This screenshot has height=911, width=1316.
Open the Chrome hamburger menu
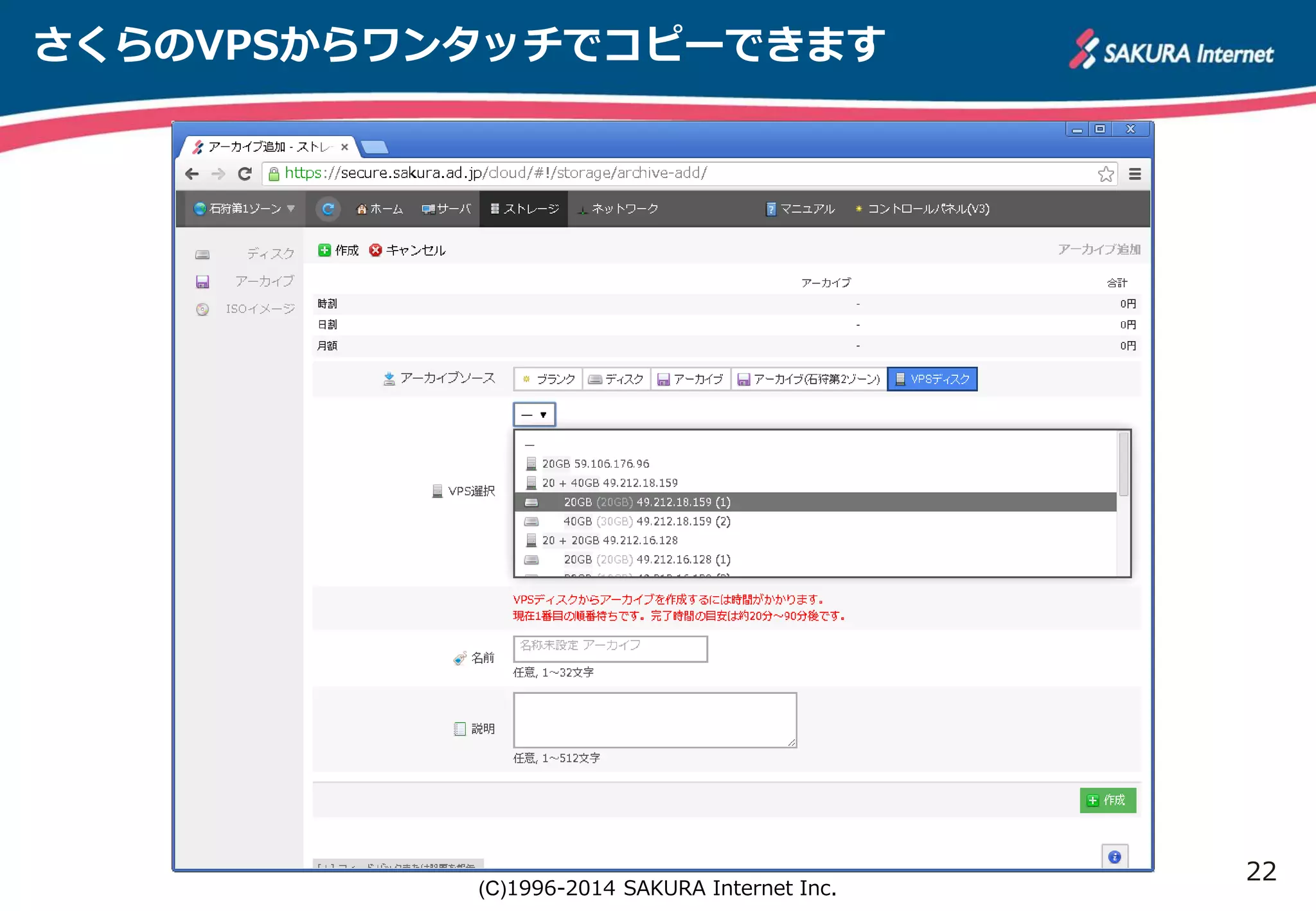(1135, 174)
